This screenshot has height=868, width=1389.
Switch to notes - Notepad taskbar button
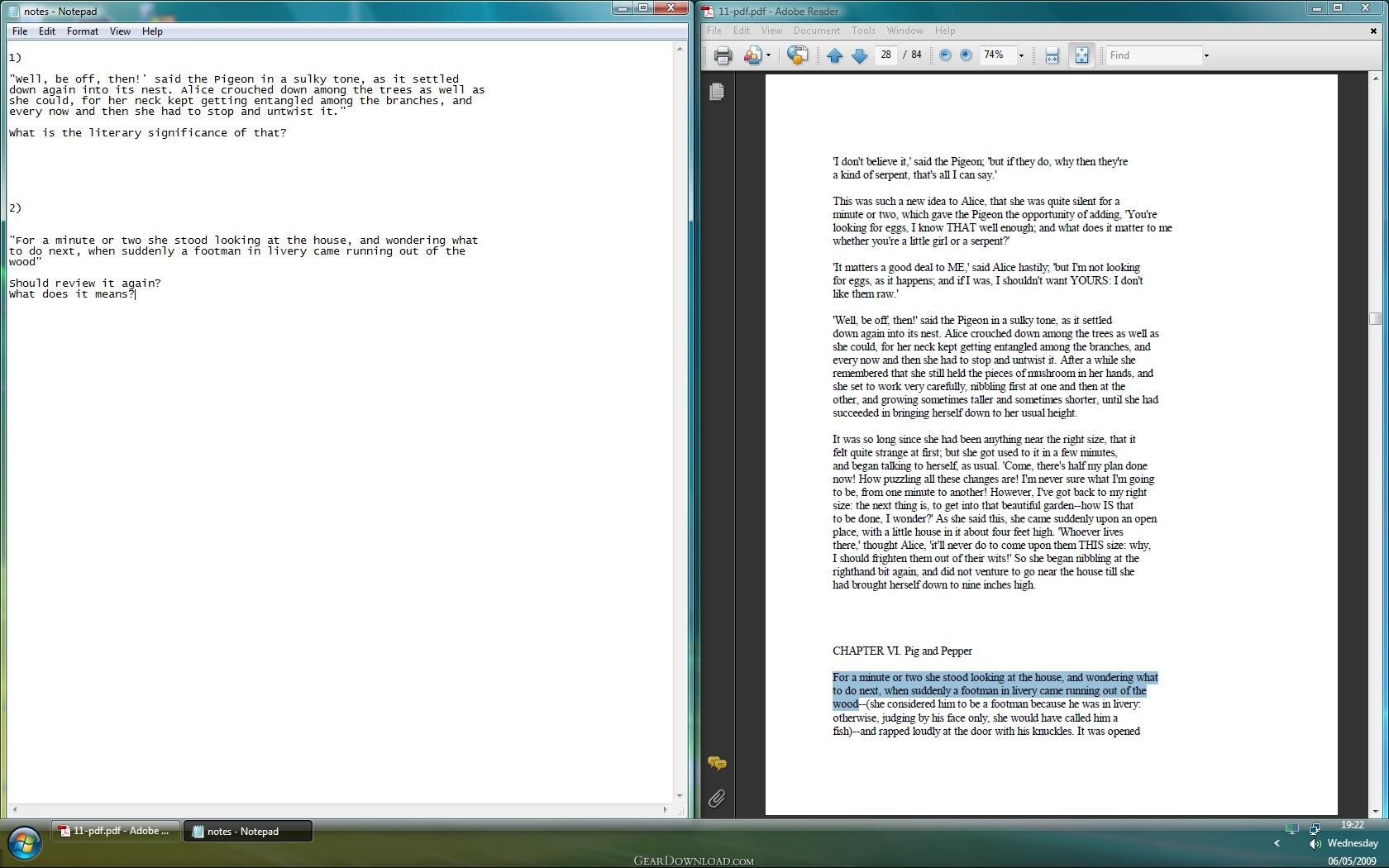click(x=247, y=831)
